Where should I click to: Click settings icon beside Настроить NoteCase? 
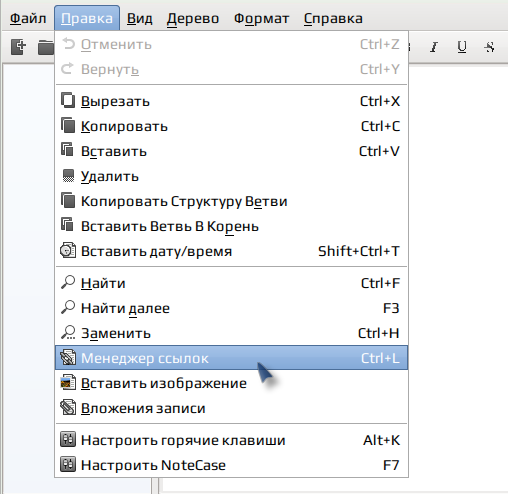[x=68, y=464]
